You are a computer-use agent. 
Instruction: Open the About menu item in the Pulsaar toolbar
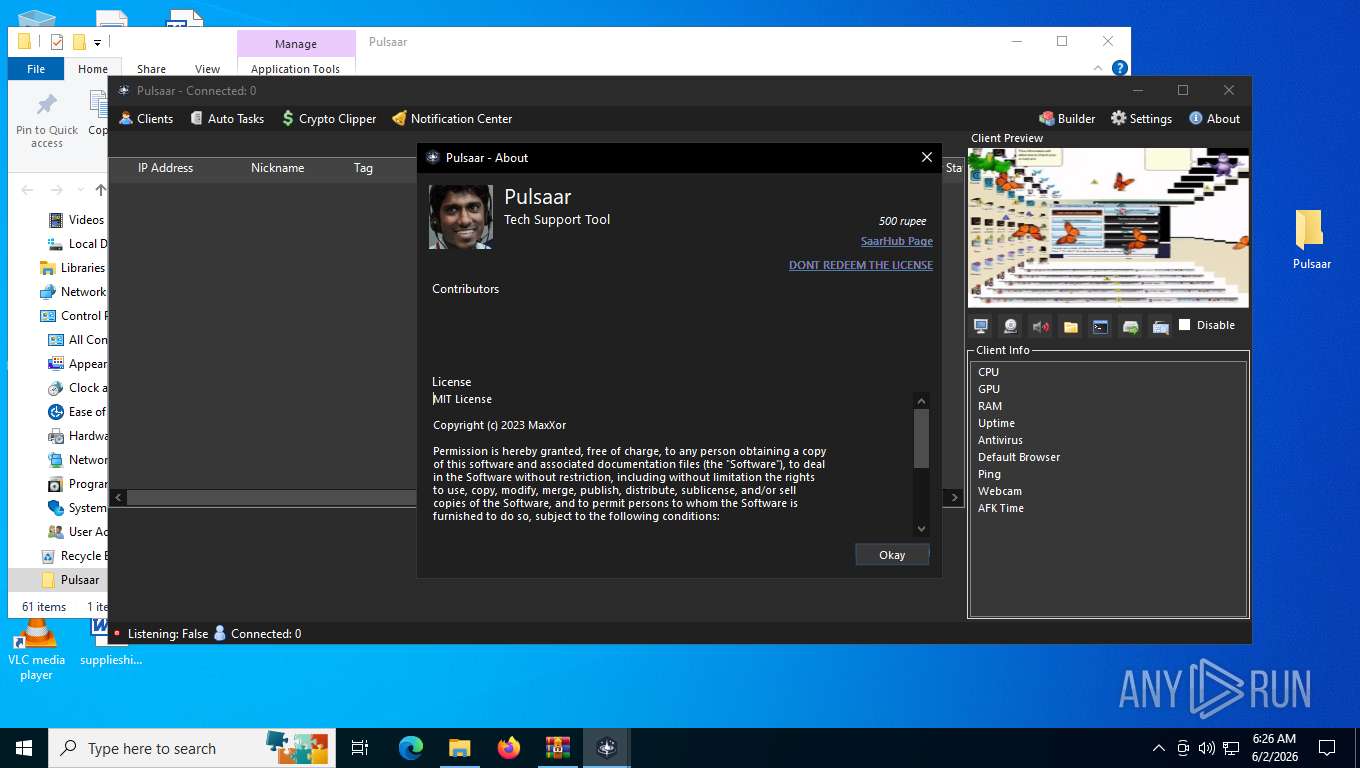tap(1214, 118)
